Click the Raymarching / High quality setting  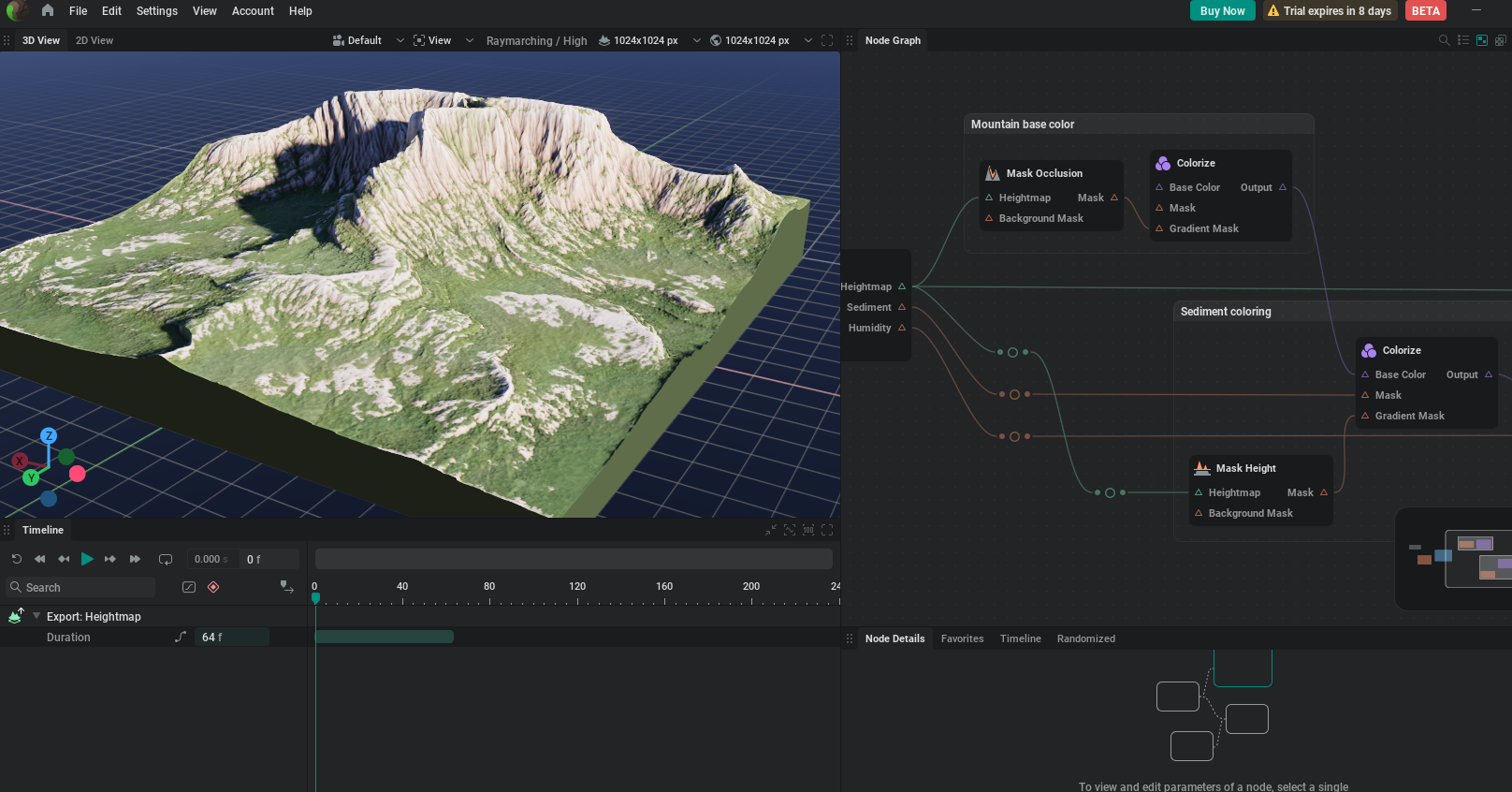tap(537, 40)
